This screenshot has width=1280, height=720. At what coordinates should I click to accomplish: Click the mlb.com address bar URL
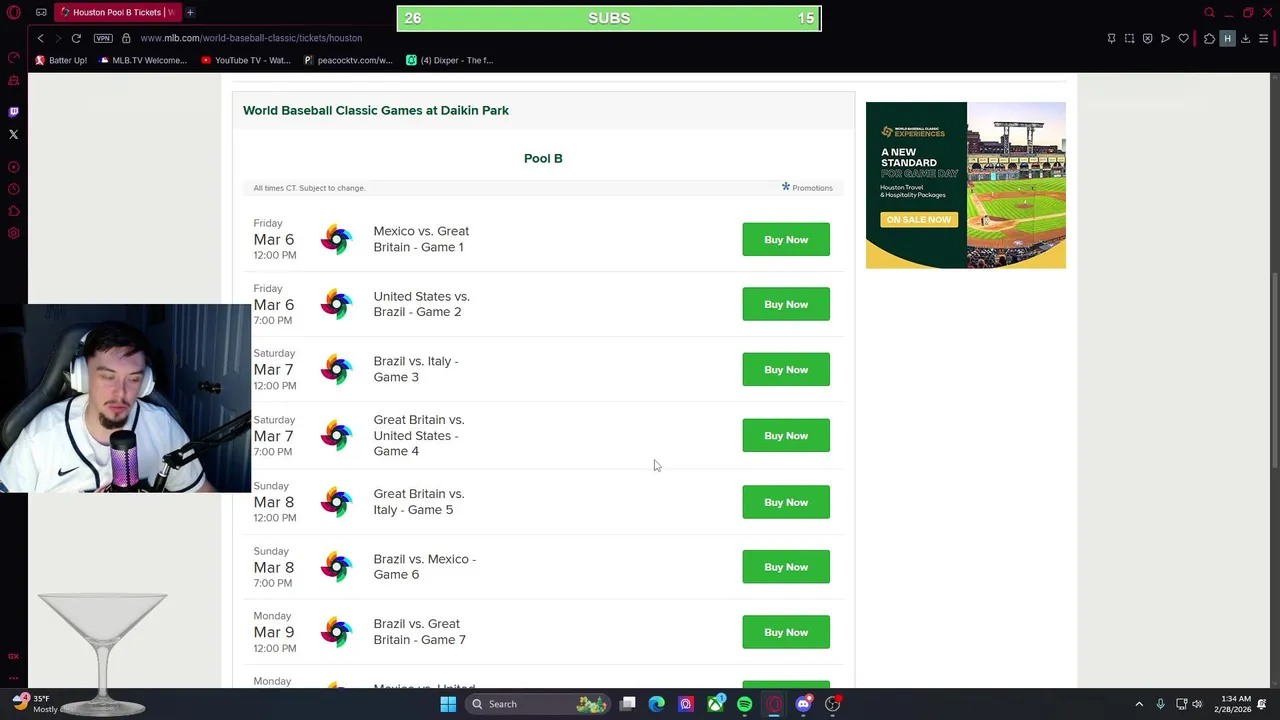pos(251,38)
